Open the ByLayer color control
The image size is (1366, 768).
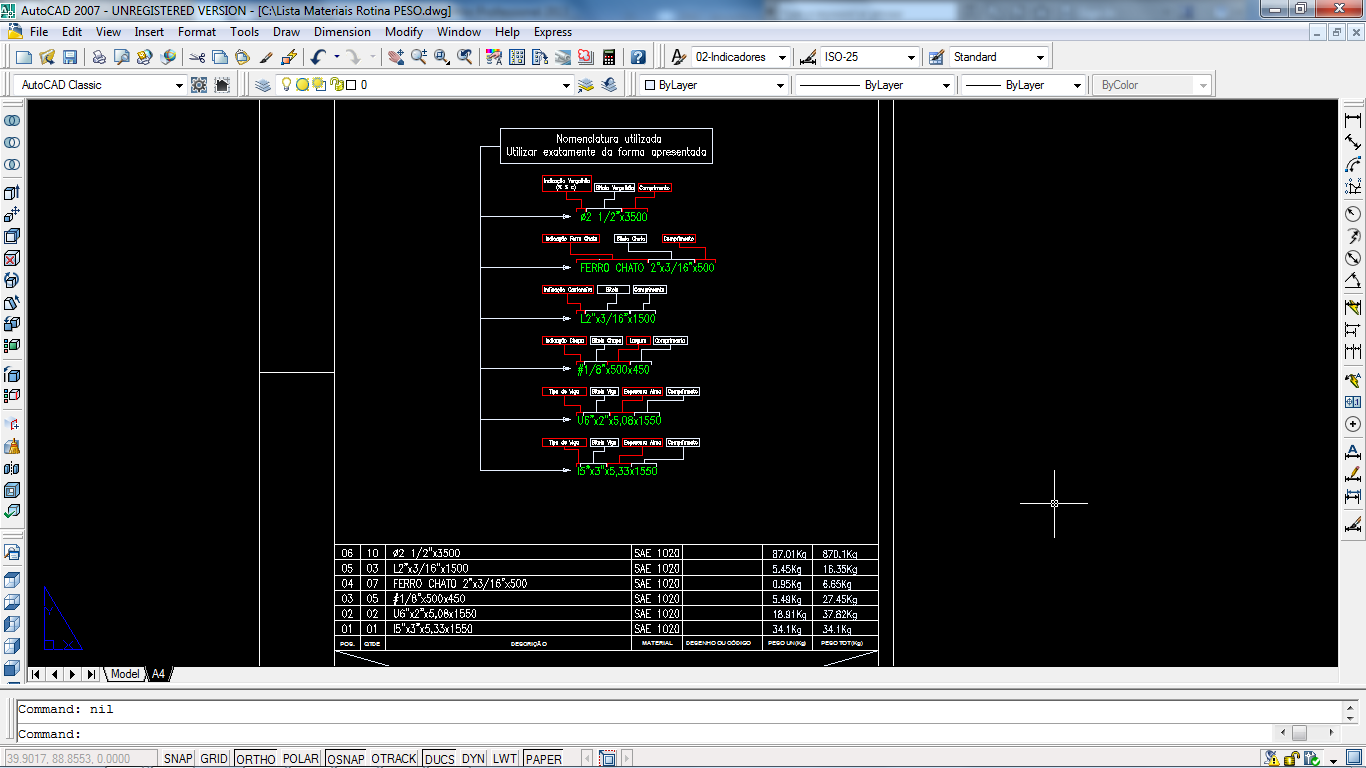point(713,85)
